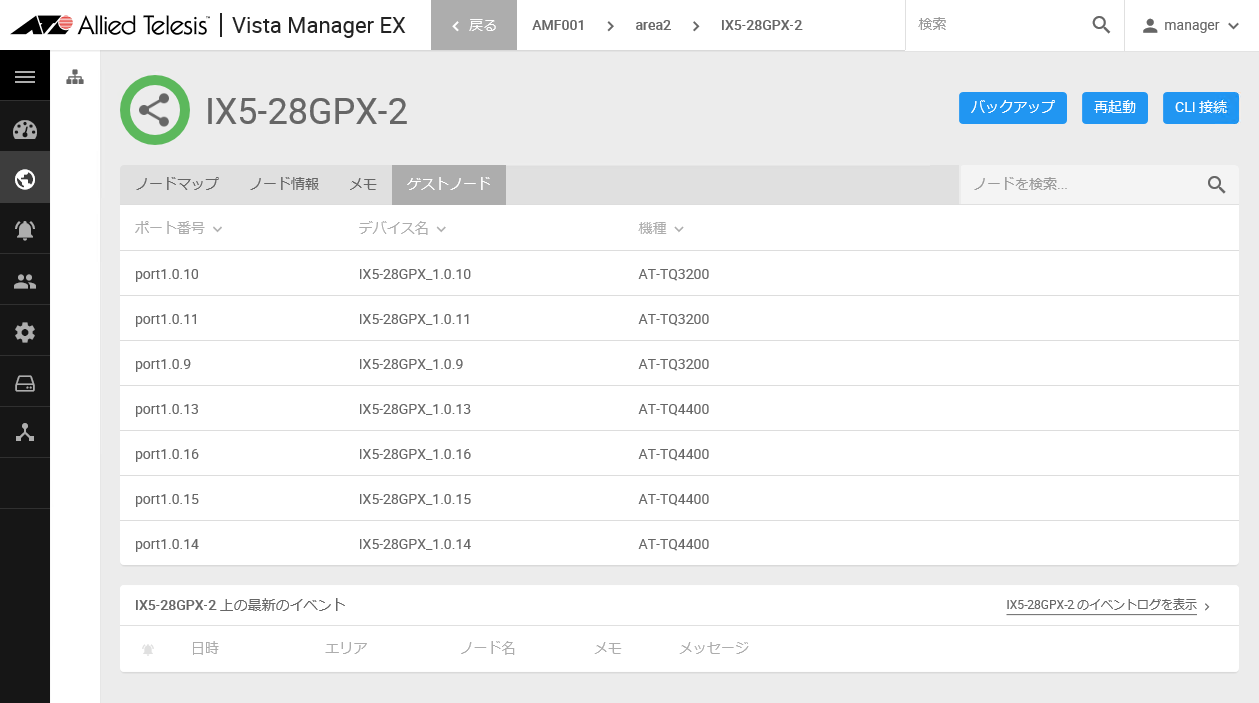Click the エリア events column header

click(346, 648)
